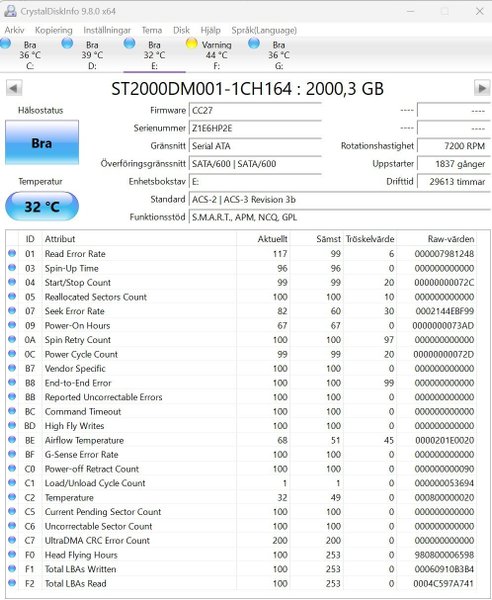This screenshot has height=600, width=492.
Task: Click blue status dot for Read Error Rate
Action: (12, 253)
